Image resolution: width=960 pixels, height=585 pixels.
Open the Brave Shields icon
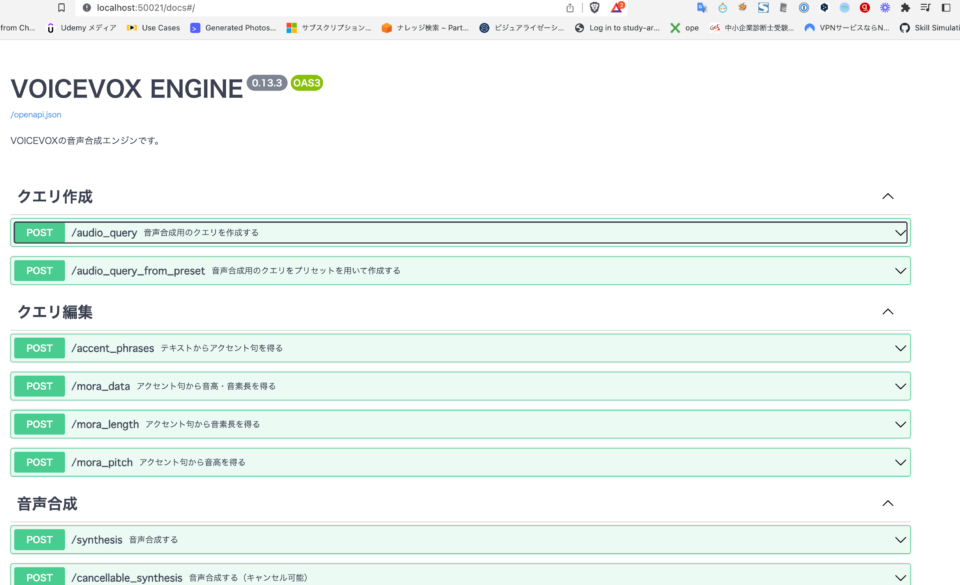click(x=595, y=8)
